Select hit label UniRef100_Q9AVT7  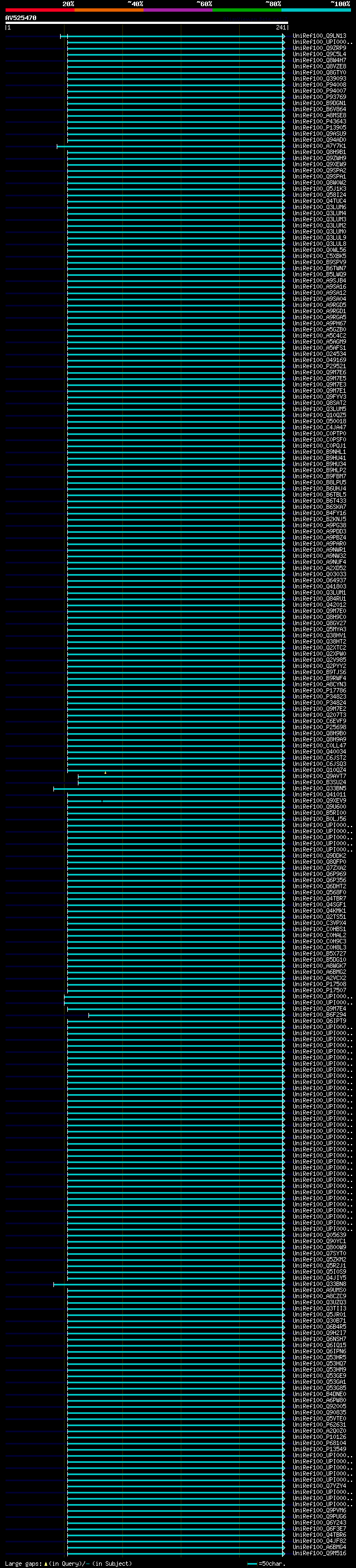pyautogui.click(x=319, y=776)
